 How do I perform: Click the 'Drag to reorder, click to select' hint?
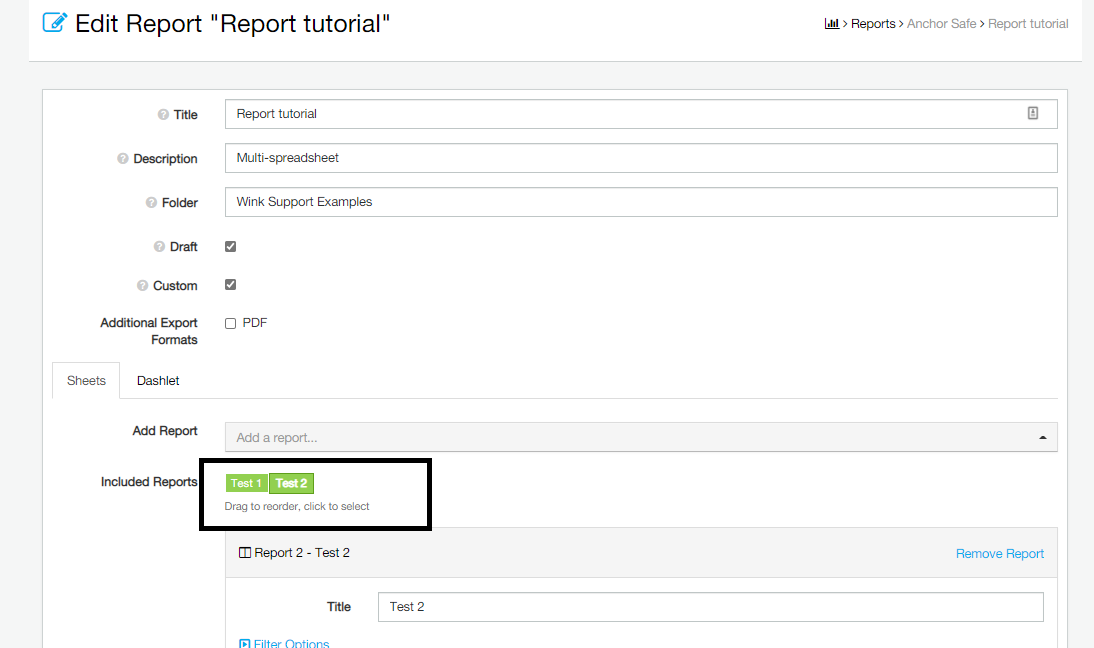[297, 506]
